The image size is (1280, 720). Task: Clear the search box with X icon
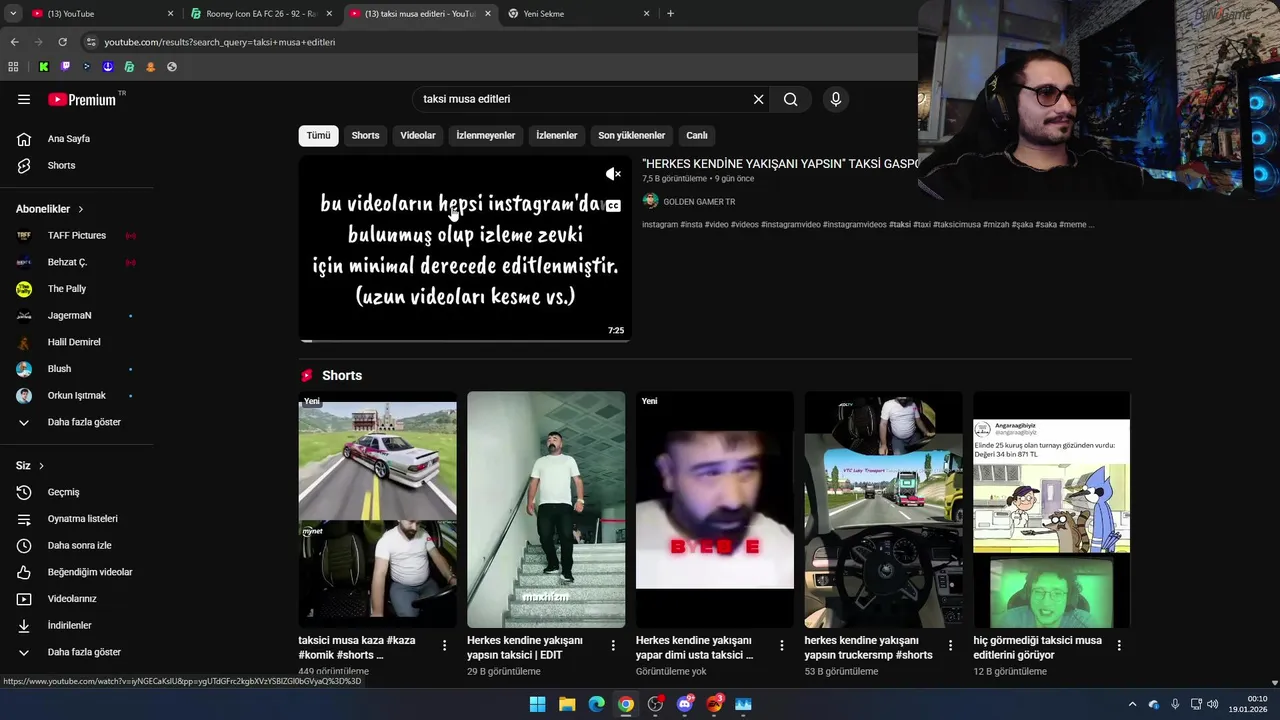(758, 99)
